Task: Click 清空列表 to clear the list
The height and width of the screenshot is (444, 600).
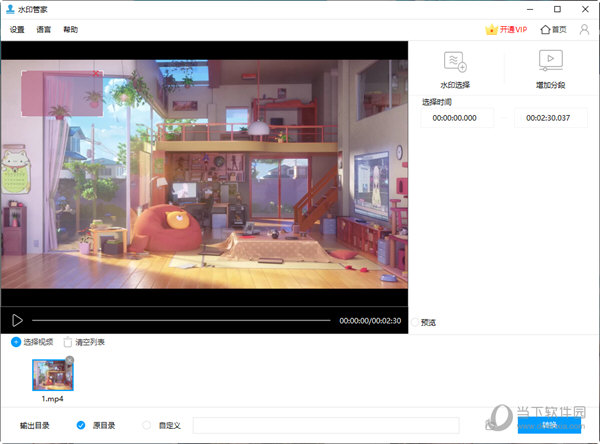Action: (84, 342)
